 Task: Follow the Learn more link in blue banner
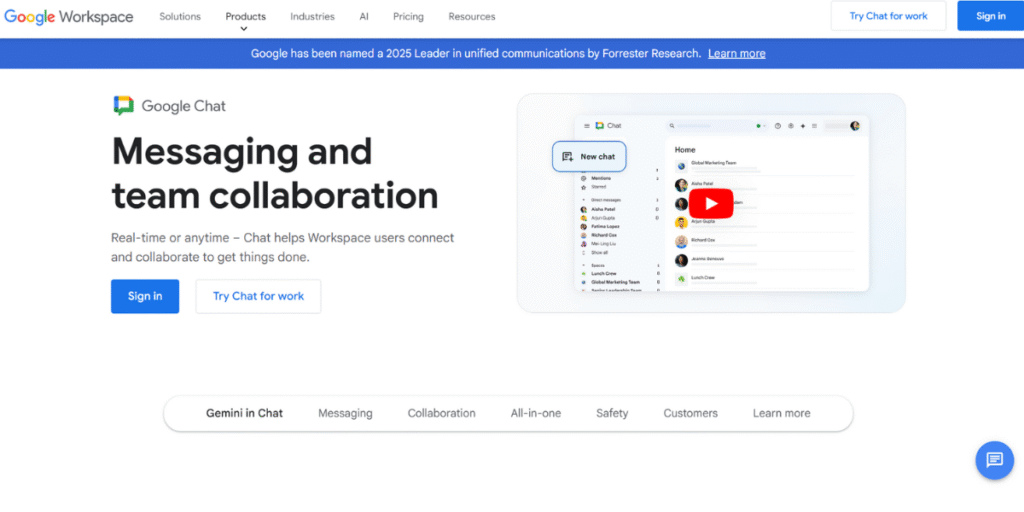point(737,54)
